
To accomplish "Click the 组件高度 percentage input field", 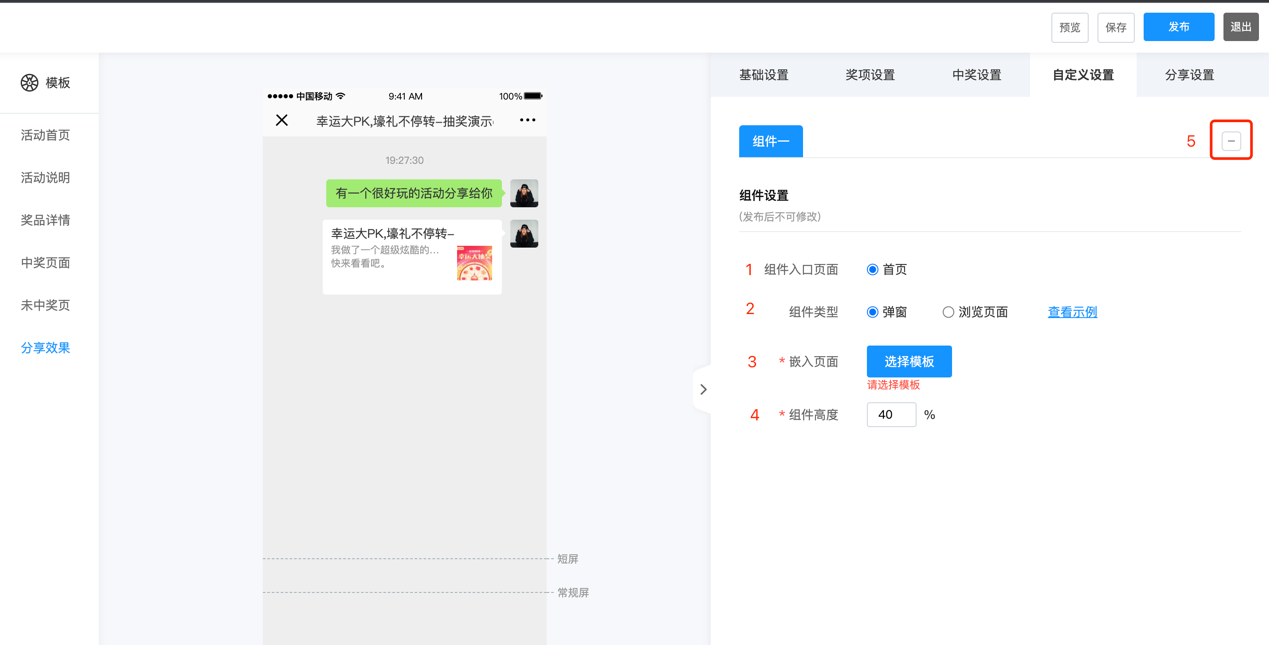I will (891, 415).
